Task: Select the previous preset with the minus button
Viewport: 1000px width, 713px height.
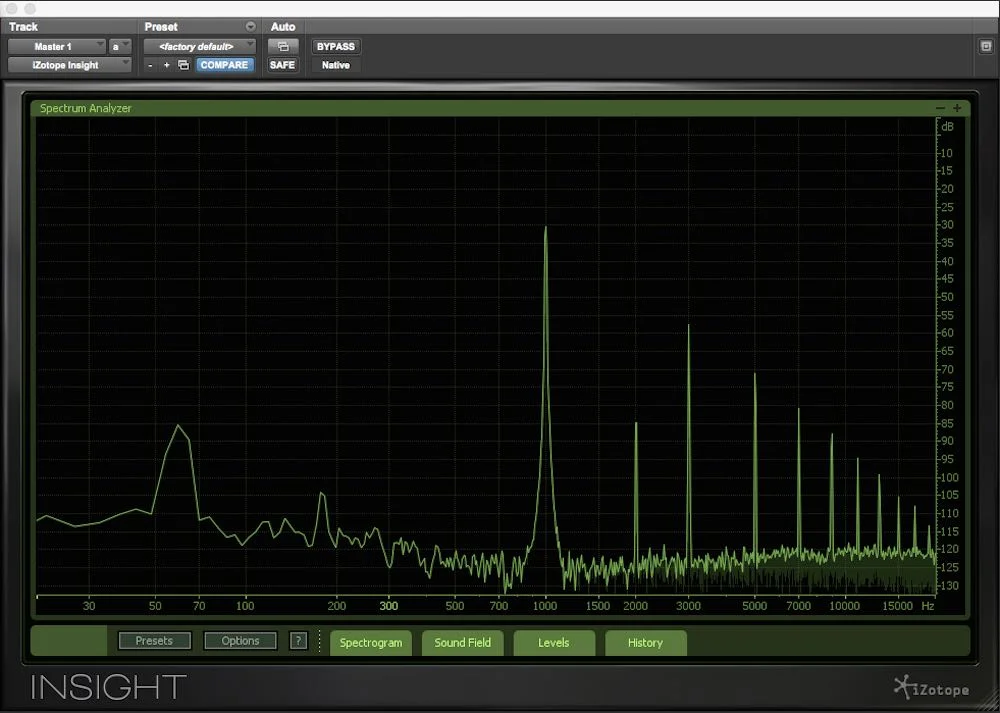Action: (150, 65)
